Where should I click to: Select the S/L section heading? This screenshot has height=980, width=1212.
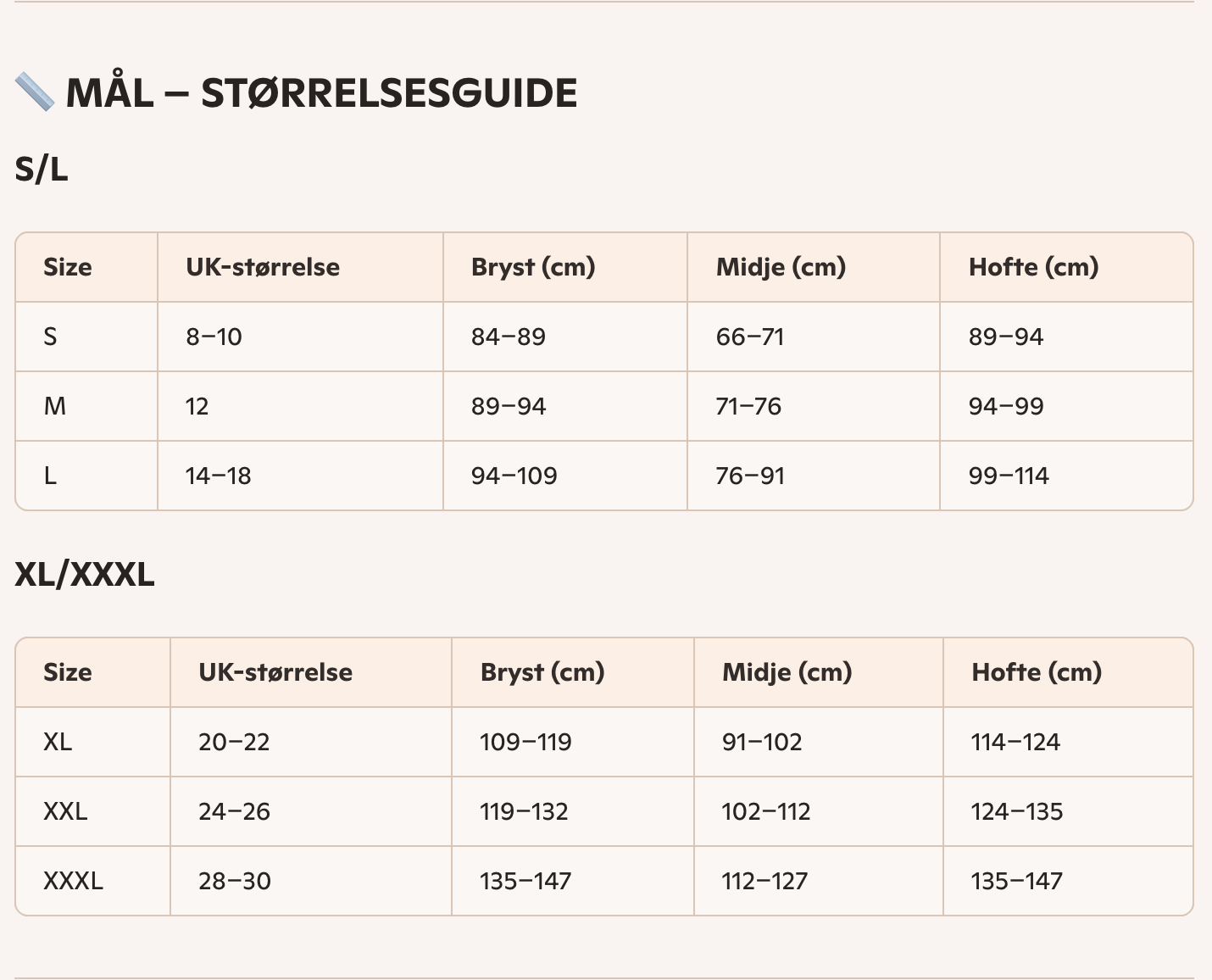pyautogui.click(x=42, y=170)
